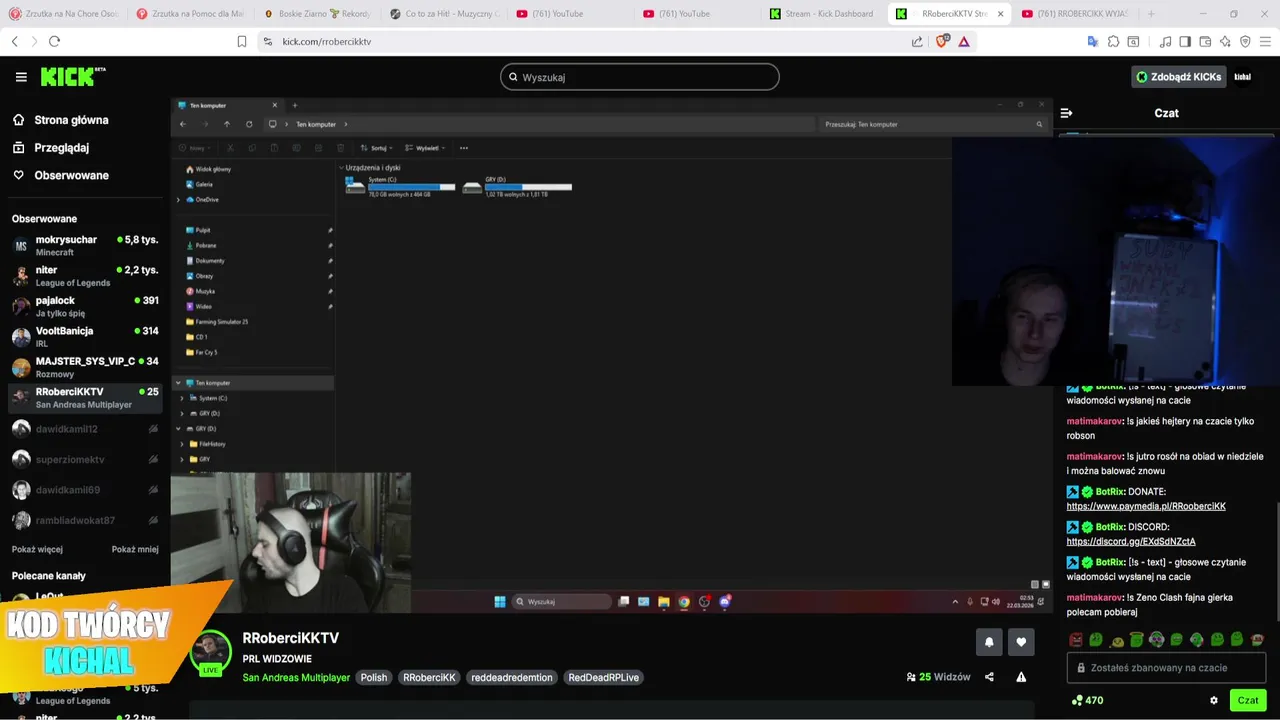Close the active RRoberciKKTV browser tab
This screenshot has width=1280, height=720.
click(x=1000, y=14)
